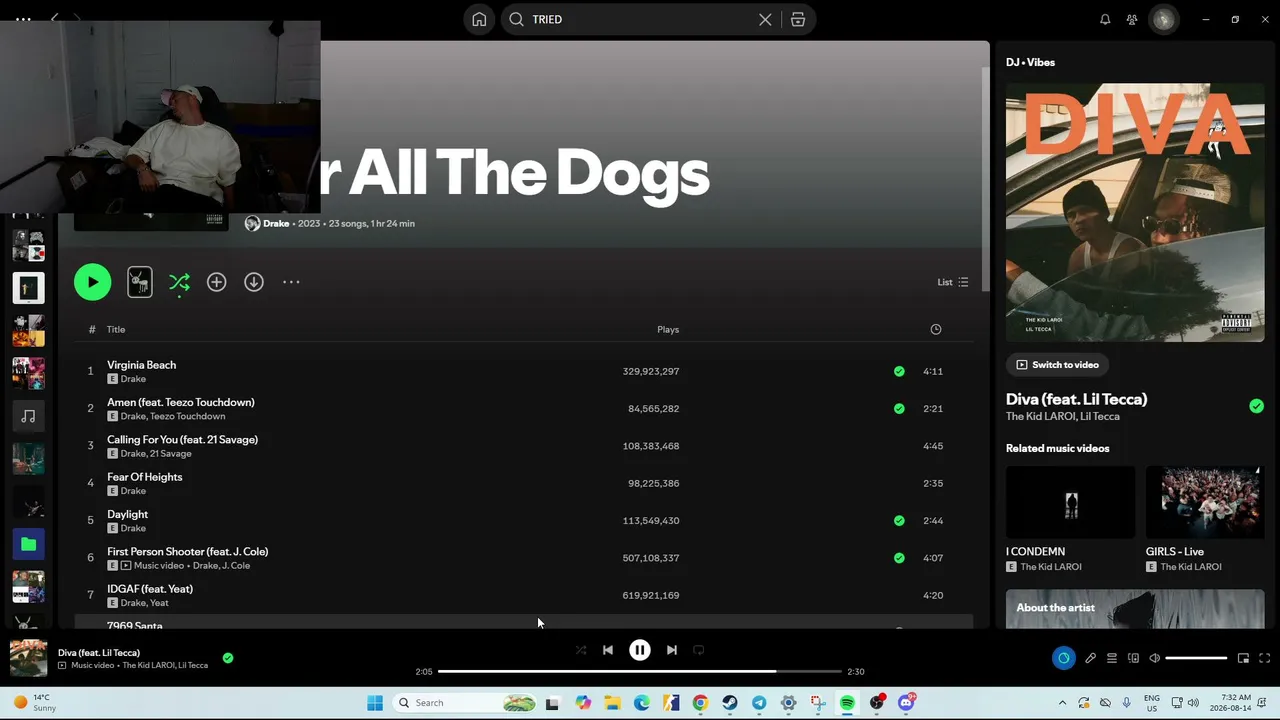Open Telegram from the taskbar
Screen dimensions: 1280x720
pos(759,703)
